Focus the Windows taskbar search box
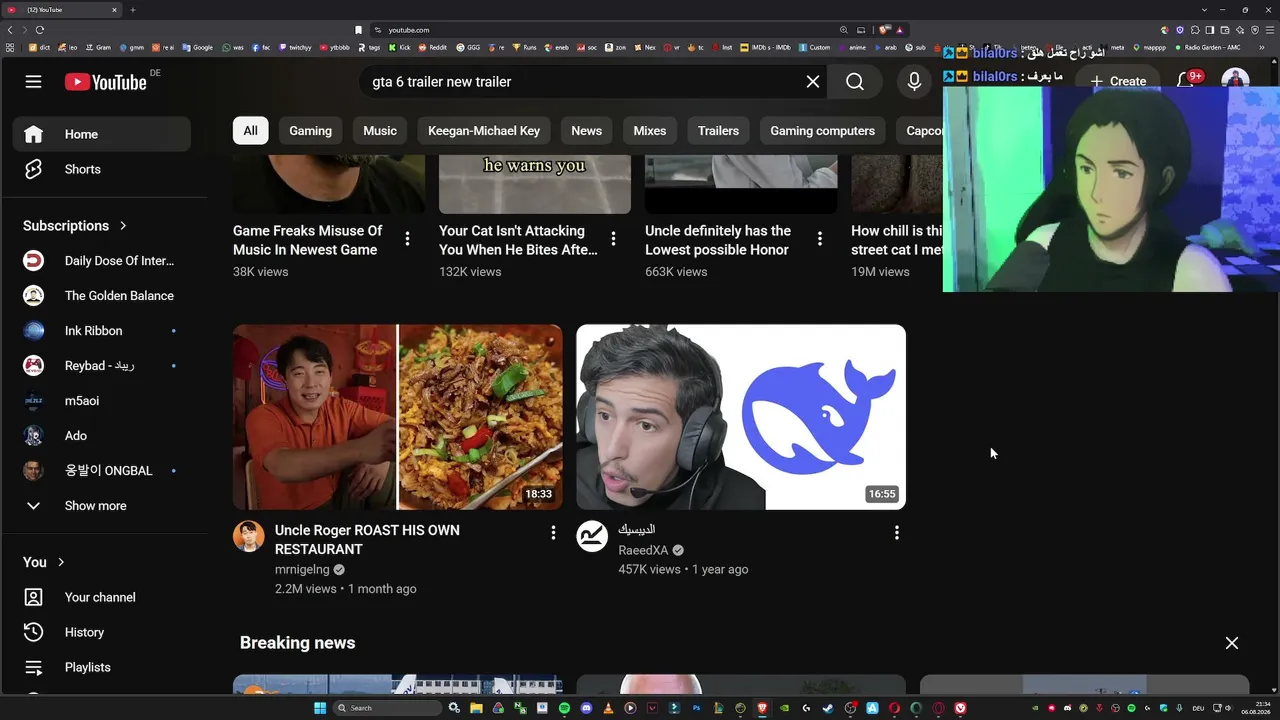Image resolution: width=1280 pixels, height=720 pixels. pos(387,708)
